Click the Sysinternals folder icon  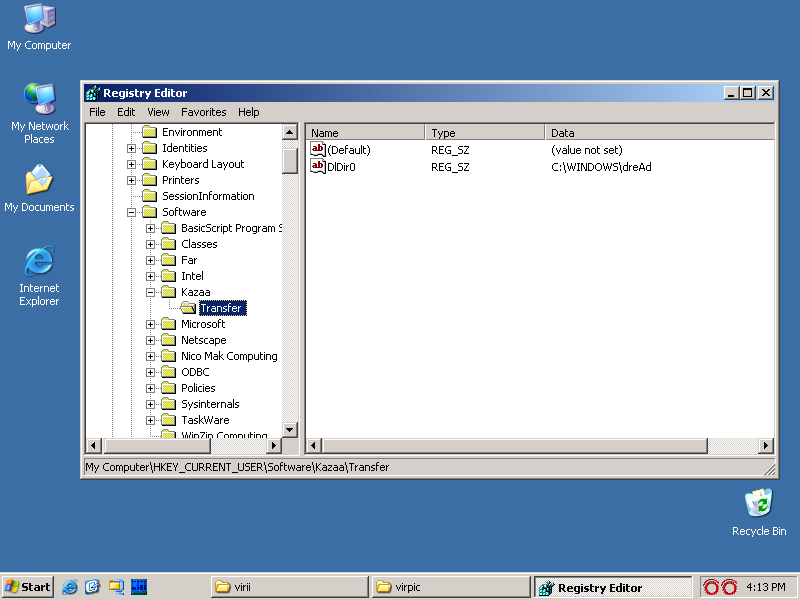pyautogui.click(x=169, y=404)
